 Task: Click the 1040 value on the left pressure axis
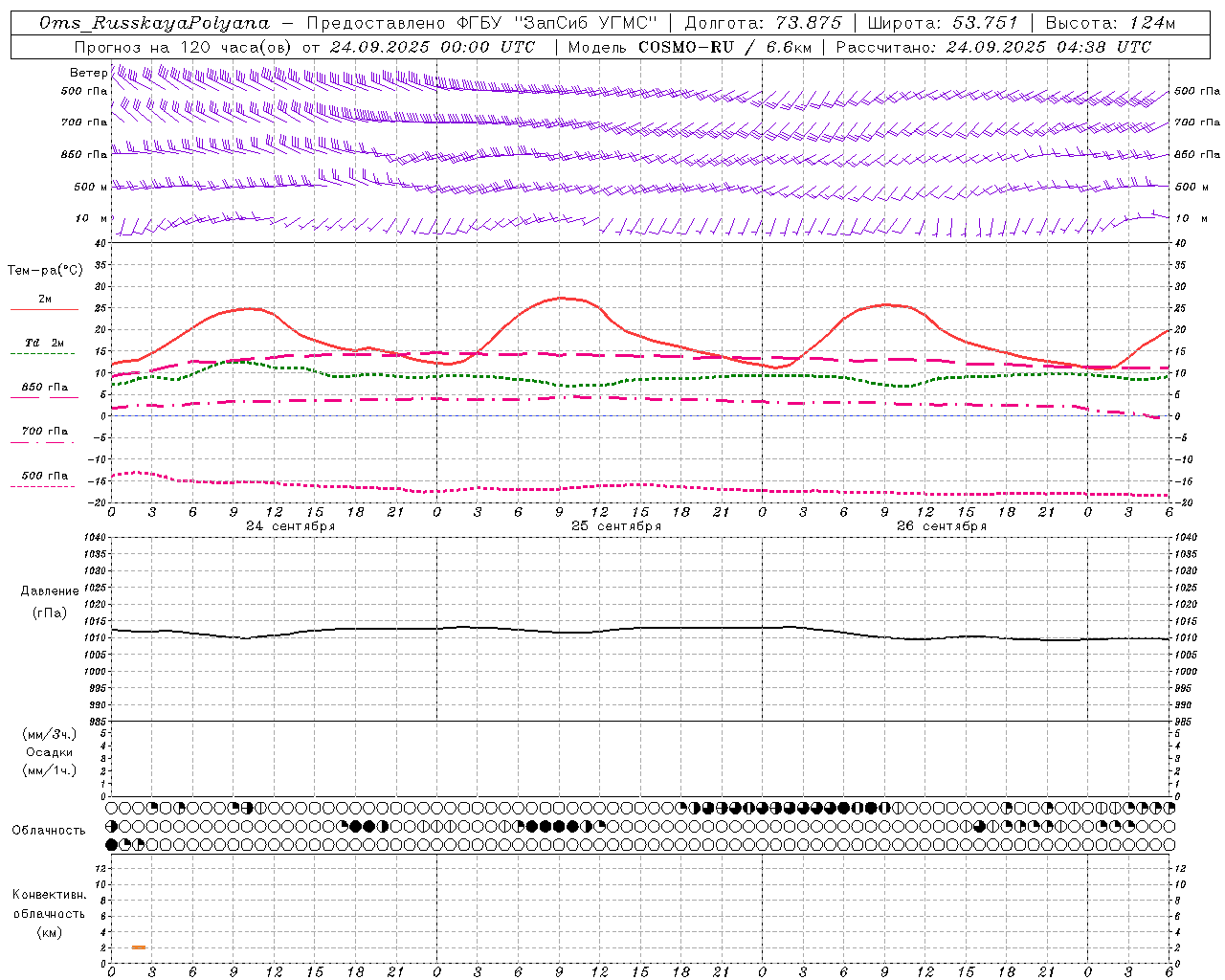[x=96, y=538]
